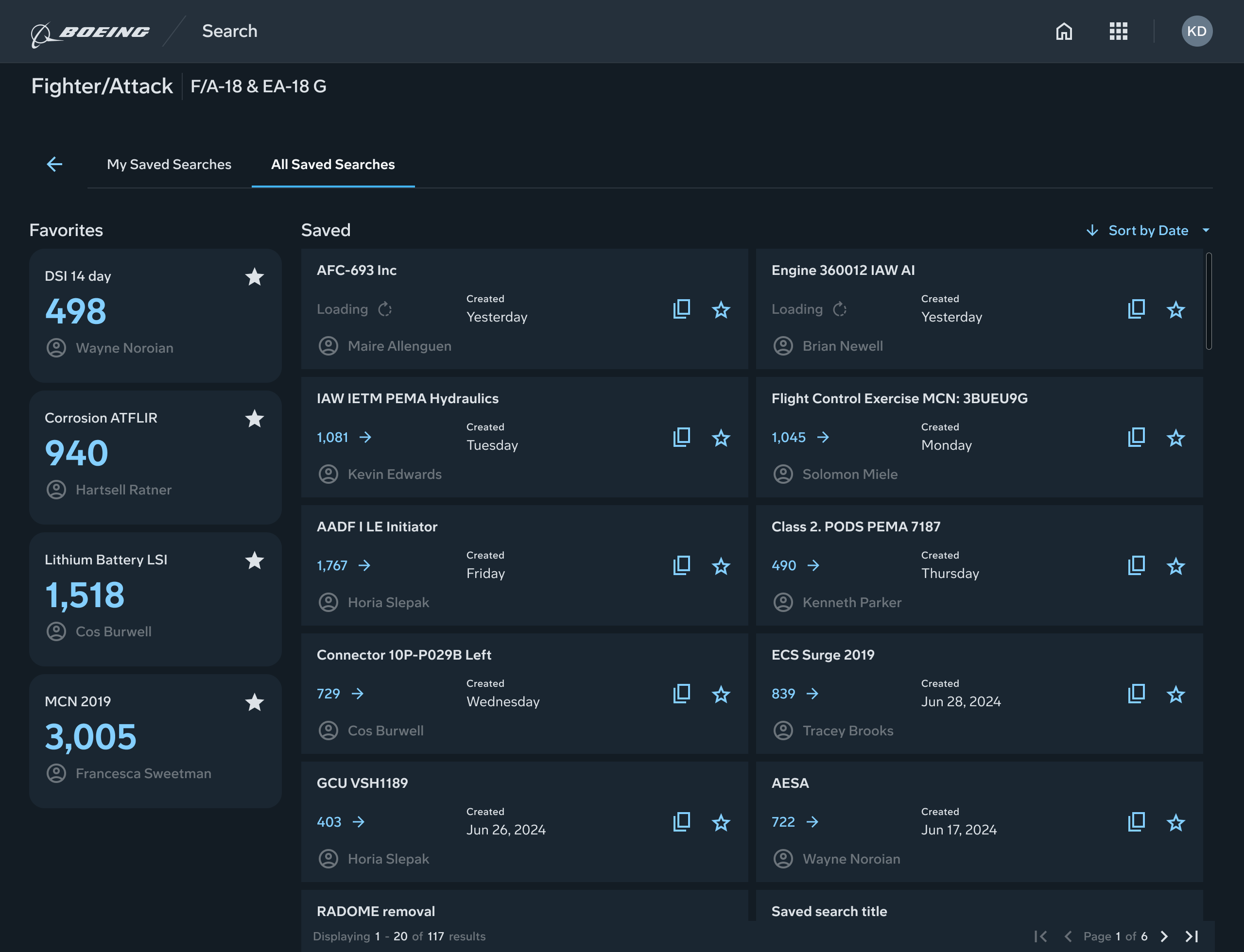Copy the AFC-693 Inc saved search
Screen dimensions: 1244x952
point(682,309)
